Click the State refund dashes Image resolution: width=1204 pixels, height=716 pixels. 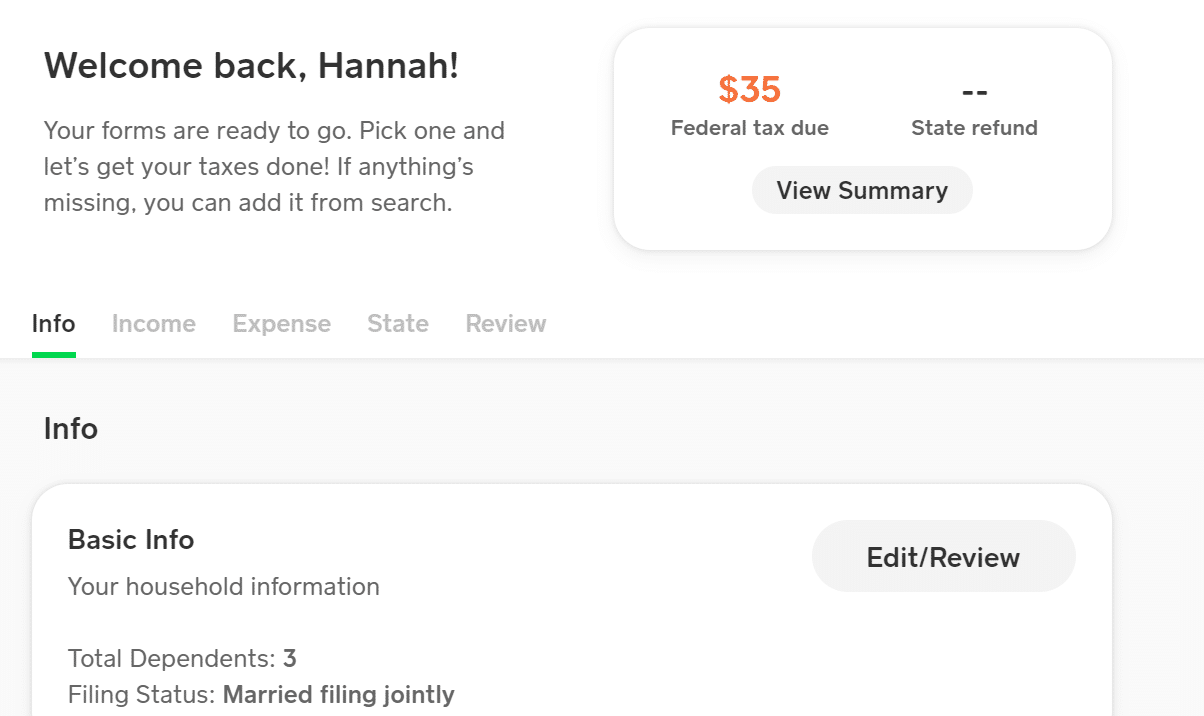[x=973, y=90]
